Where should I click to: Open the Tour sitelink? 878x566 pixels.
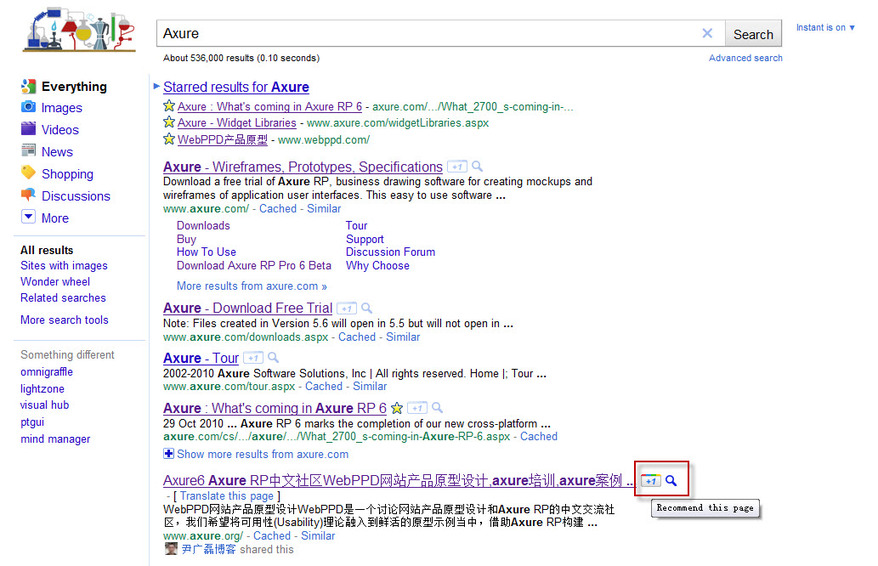pos(356,226)
